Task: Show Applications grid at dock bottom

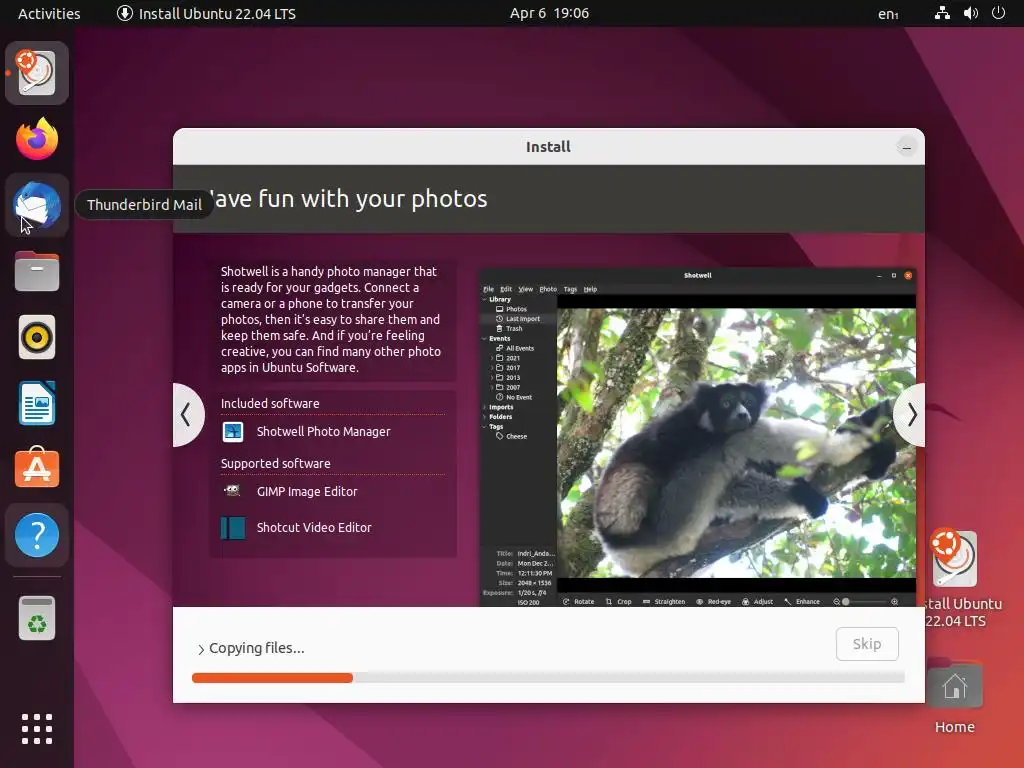Action: pyautogui.click(x=37, y=729)
